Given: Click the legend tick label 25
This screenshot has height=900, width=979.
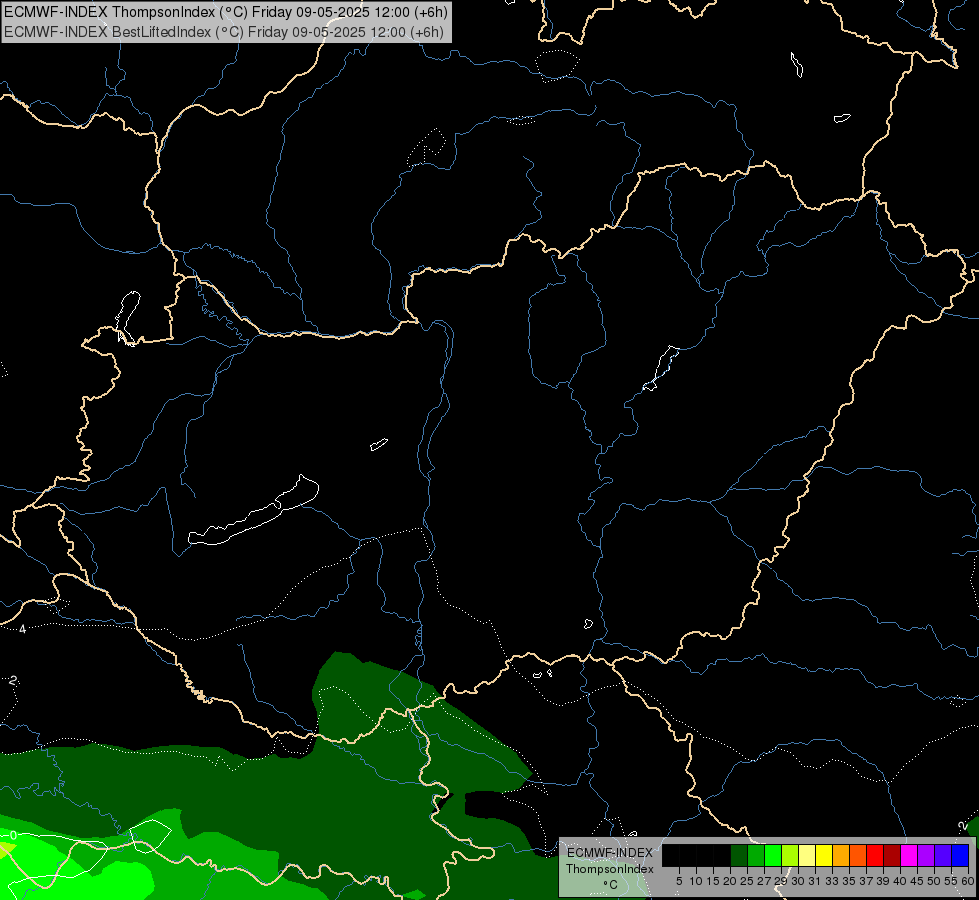Looking at the screenshot, I should pos(747,881).
